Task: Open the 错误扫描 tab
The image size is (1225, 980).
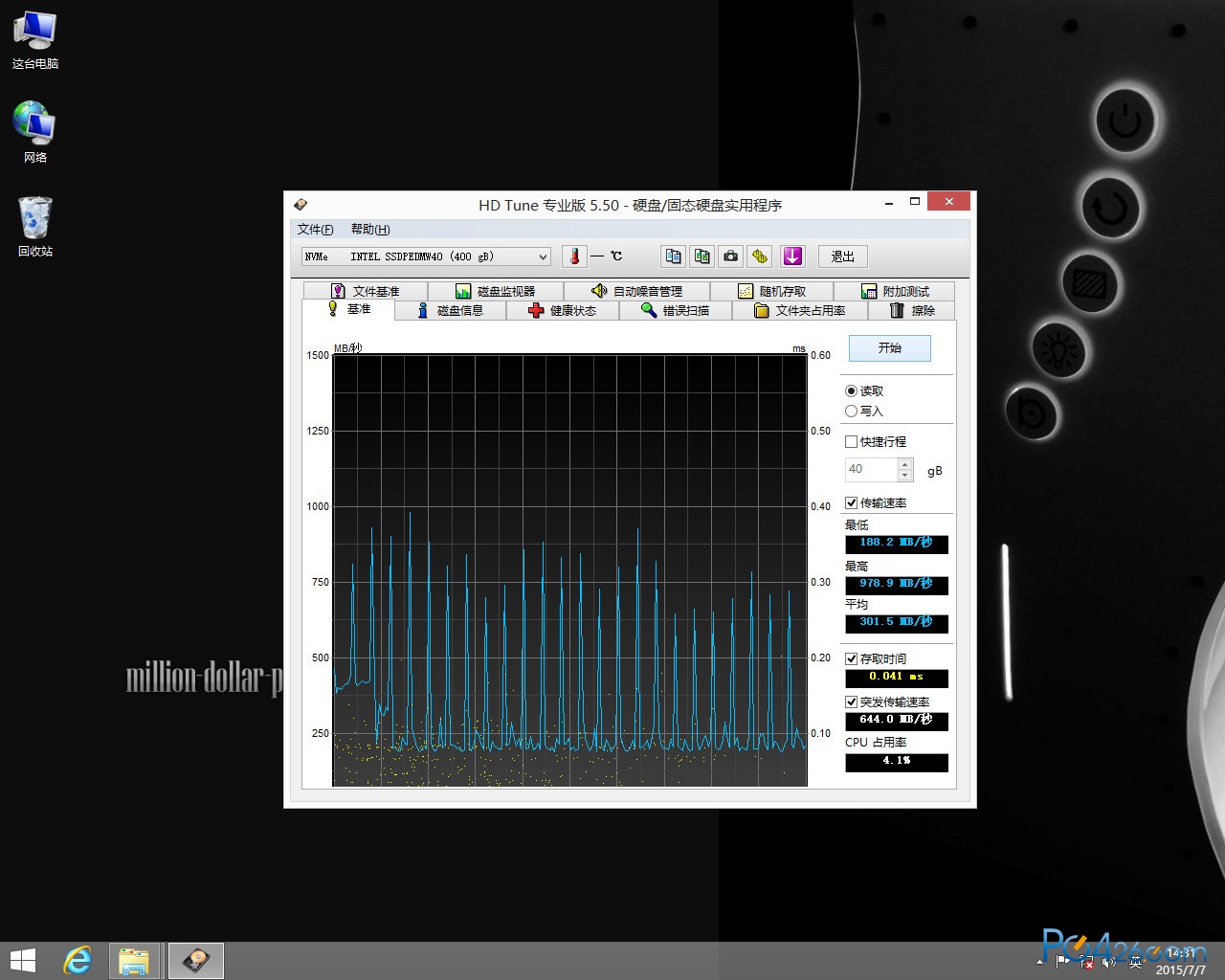Action: coord(676,310)
